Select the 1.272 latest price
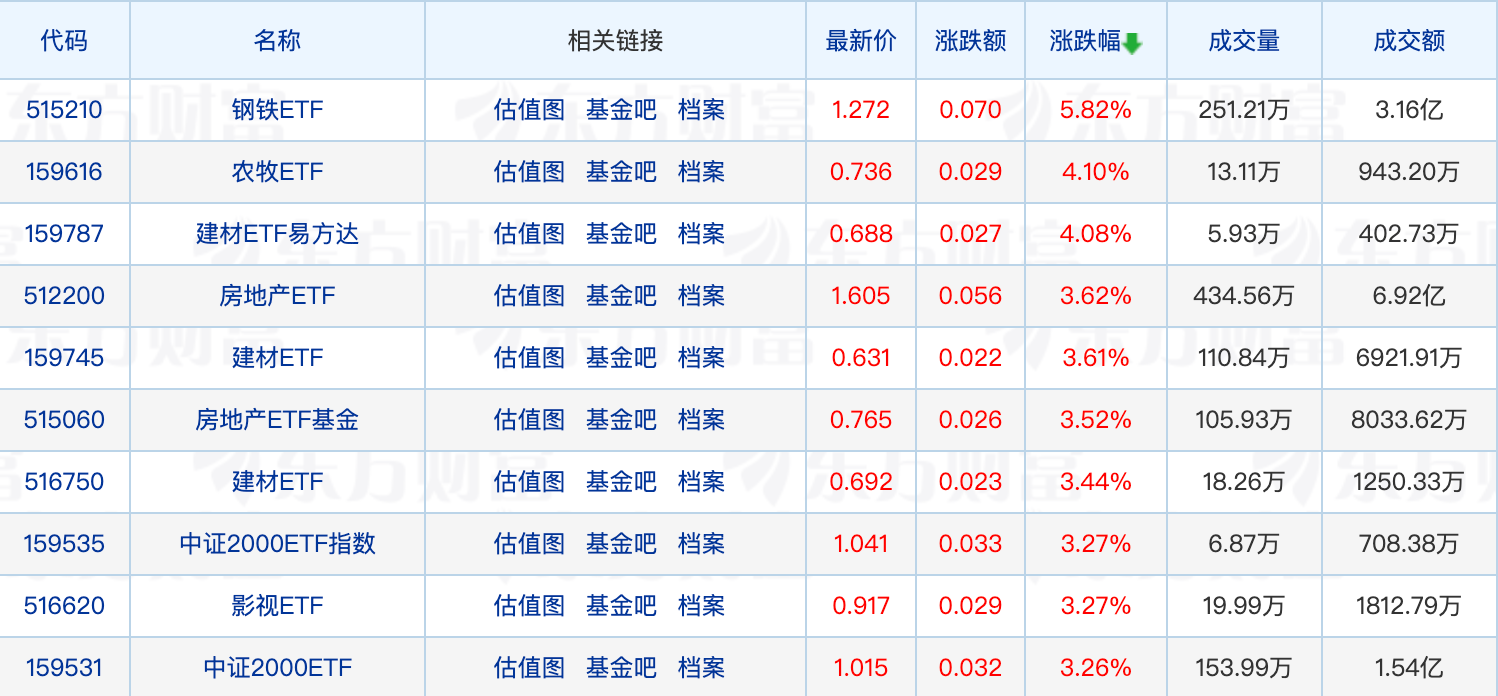Viewport: 1498px width, 696px height. click(861, 110)
